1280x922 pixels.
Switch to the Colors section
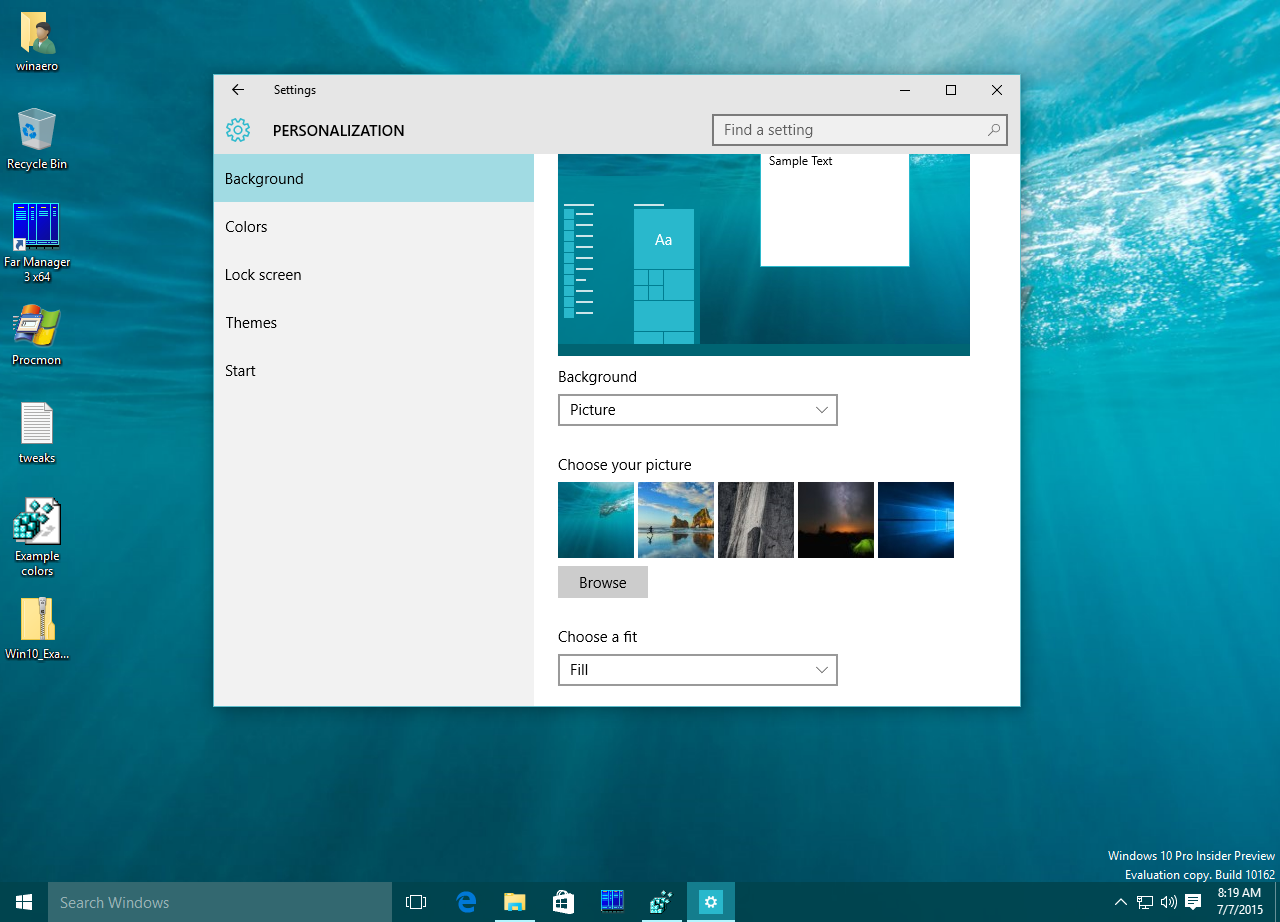coord(246,226)
